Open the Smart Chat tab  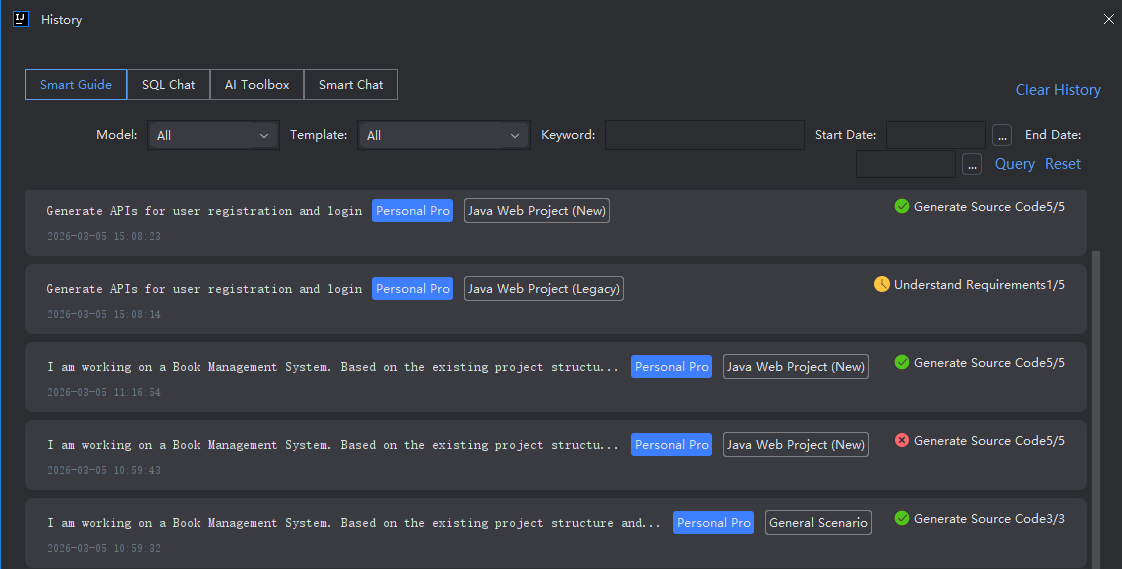351,85
